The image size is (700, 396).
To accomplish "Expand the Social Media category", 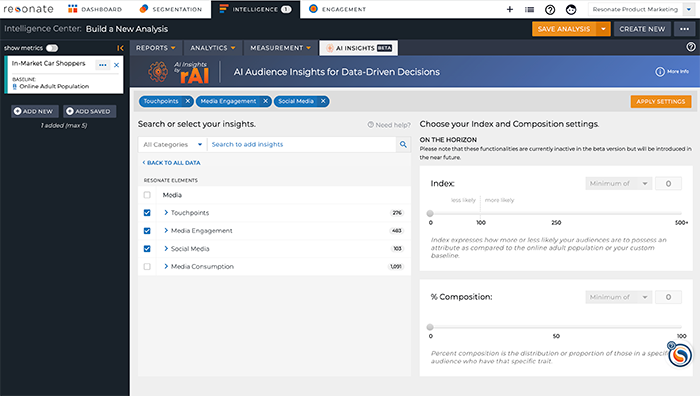I will point(166,248).
